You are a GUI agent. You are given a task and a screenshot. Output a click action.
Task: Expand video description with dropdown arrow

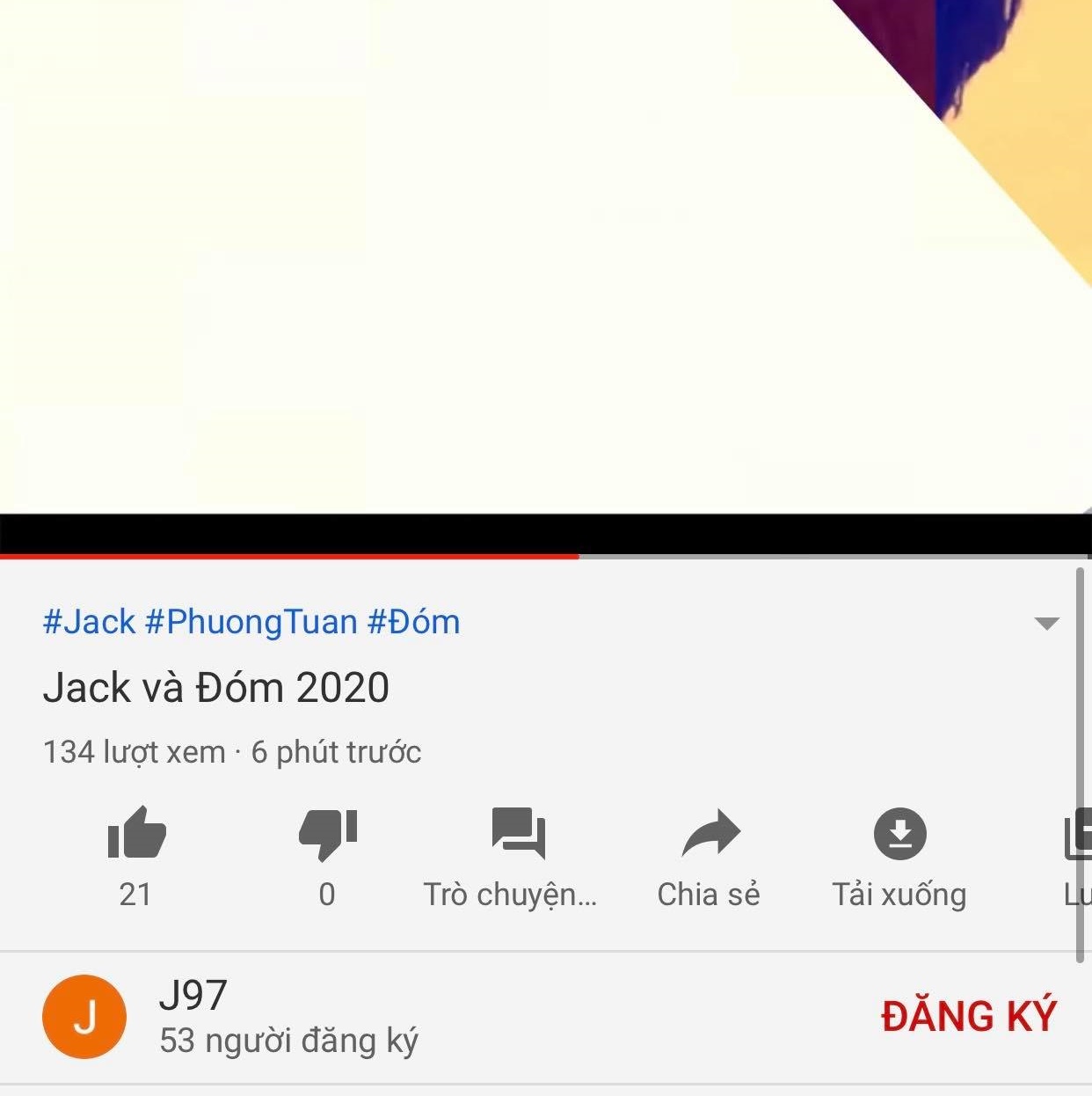coord(1046,624)
